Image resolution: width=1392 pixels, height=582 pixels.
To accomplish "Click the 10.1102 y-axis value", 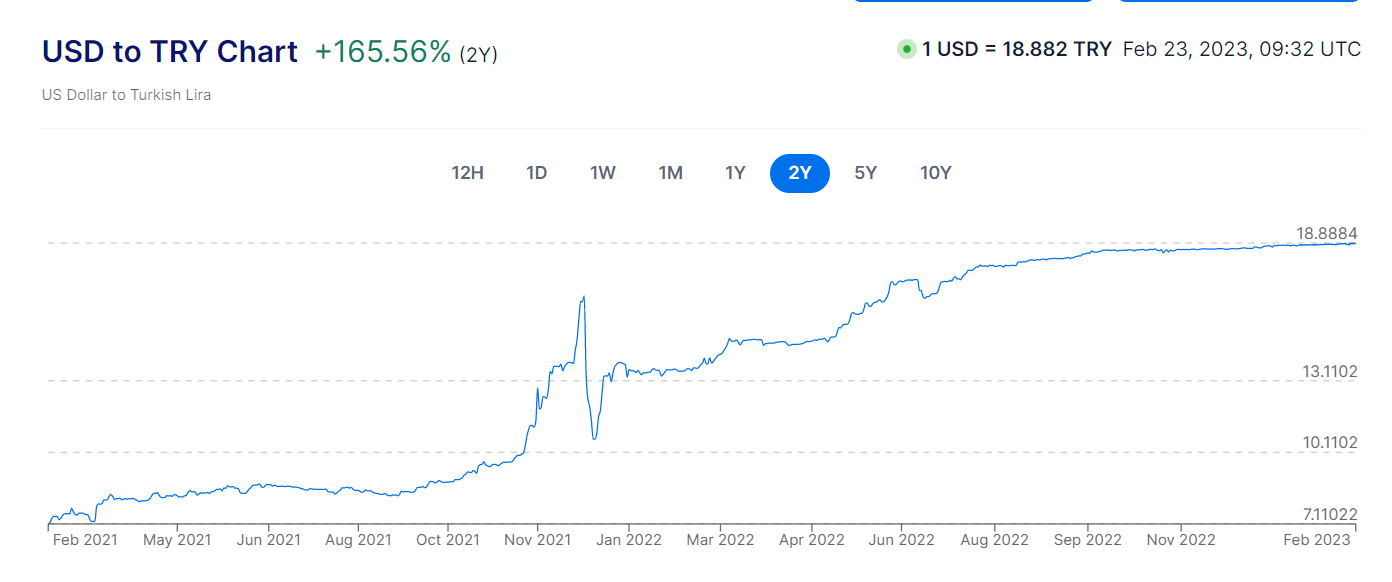I will pyautogui.click(x=1329, y=443).
